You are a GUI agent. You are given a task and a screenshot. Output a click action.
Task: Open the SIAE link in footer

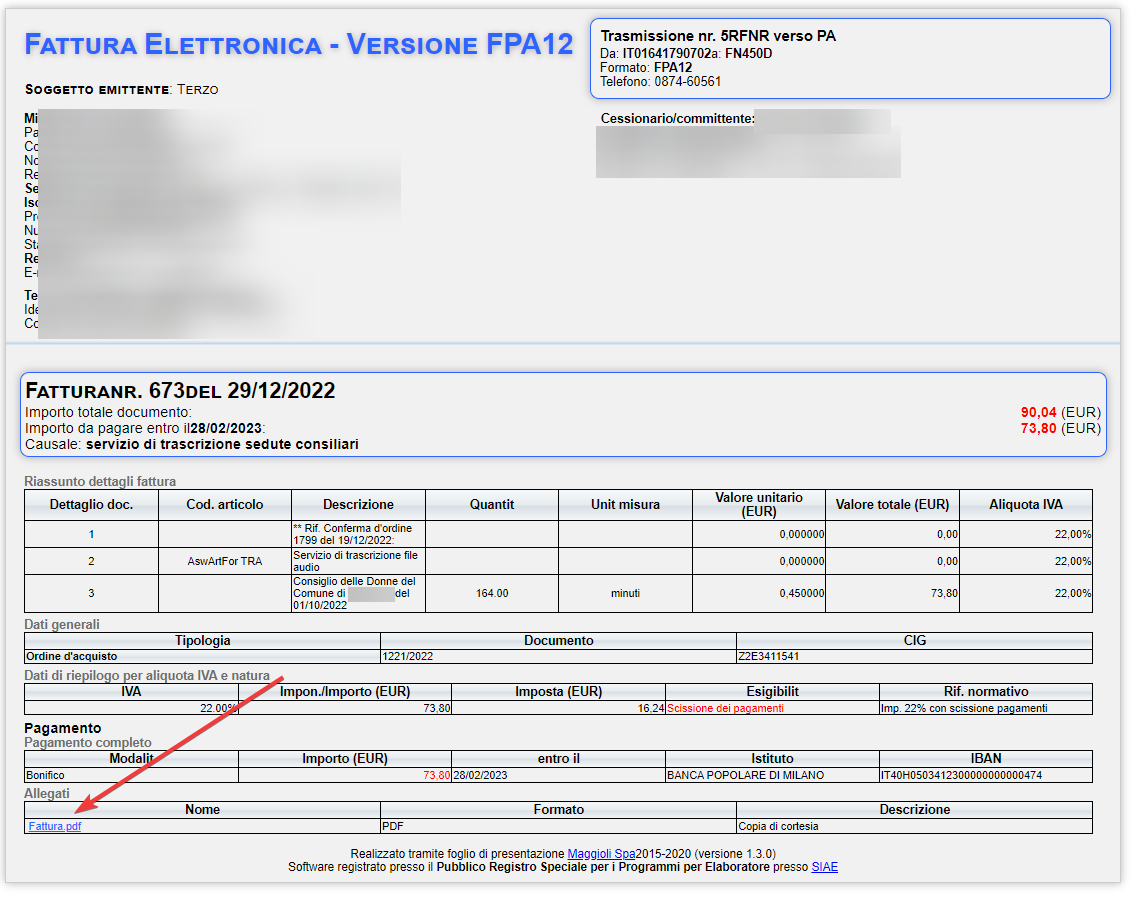coord(824,867)
